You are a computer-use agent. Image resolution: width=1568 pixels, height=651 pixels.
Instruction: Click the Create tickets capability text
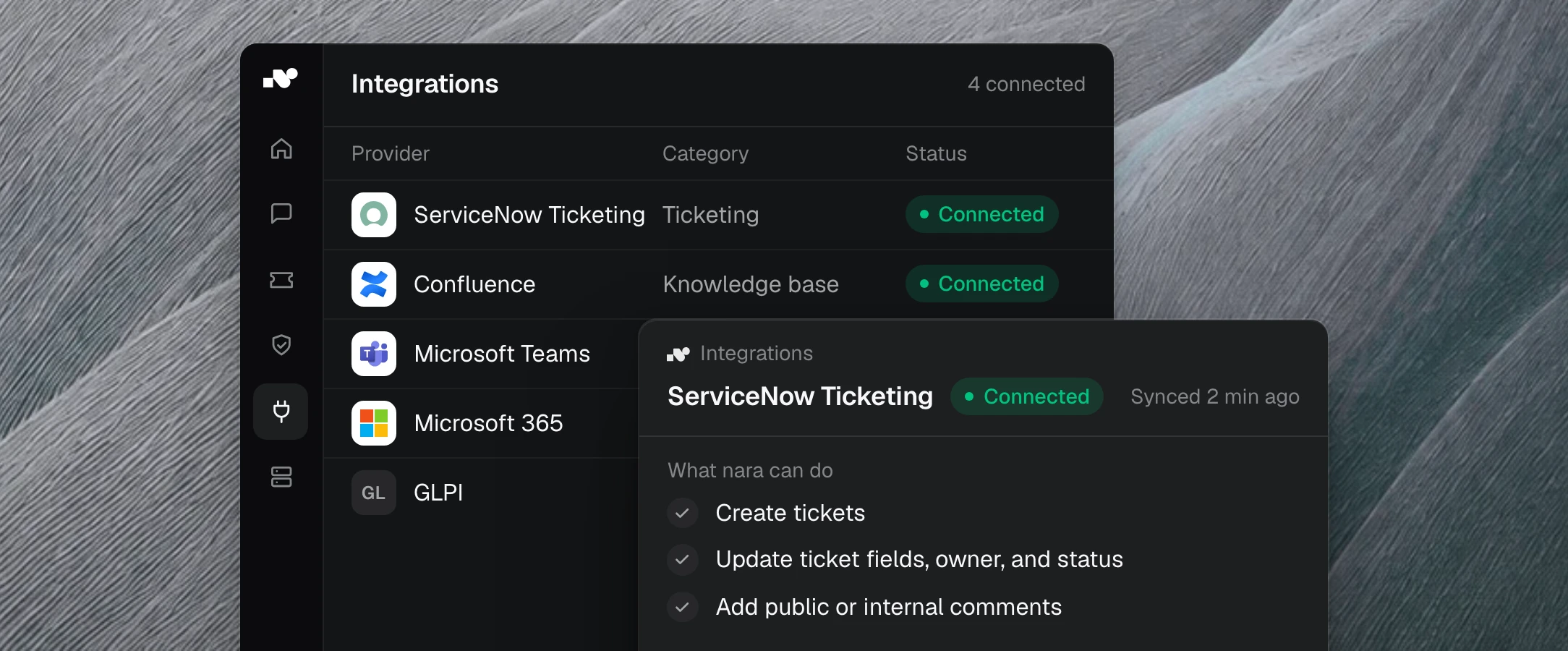(791, 513)
